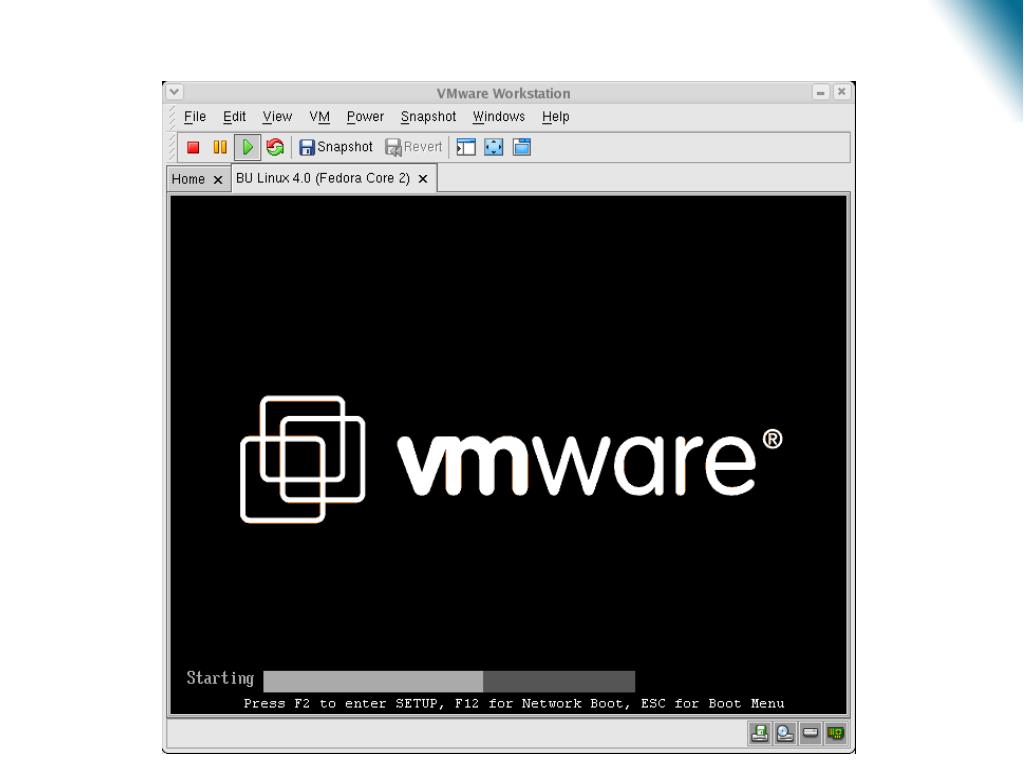The image size is (1024, 768).
Task: Click the green Power On play icon
Action: (x=248, y=148)
